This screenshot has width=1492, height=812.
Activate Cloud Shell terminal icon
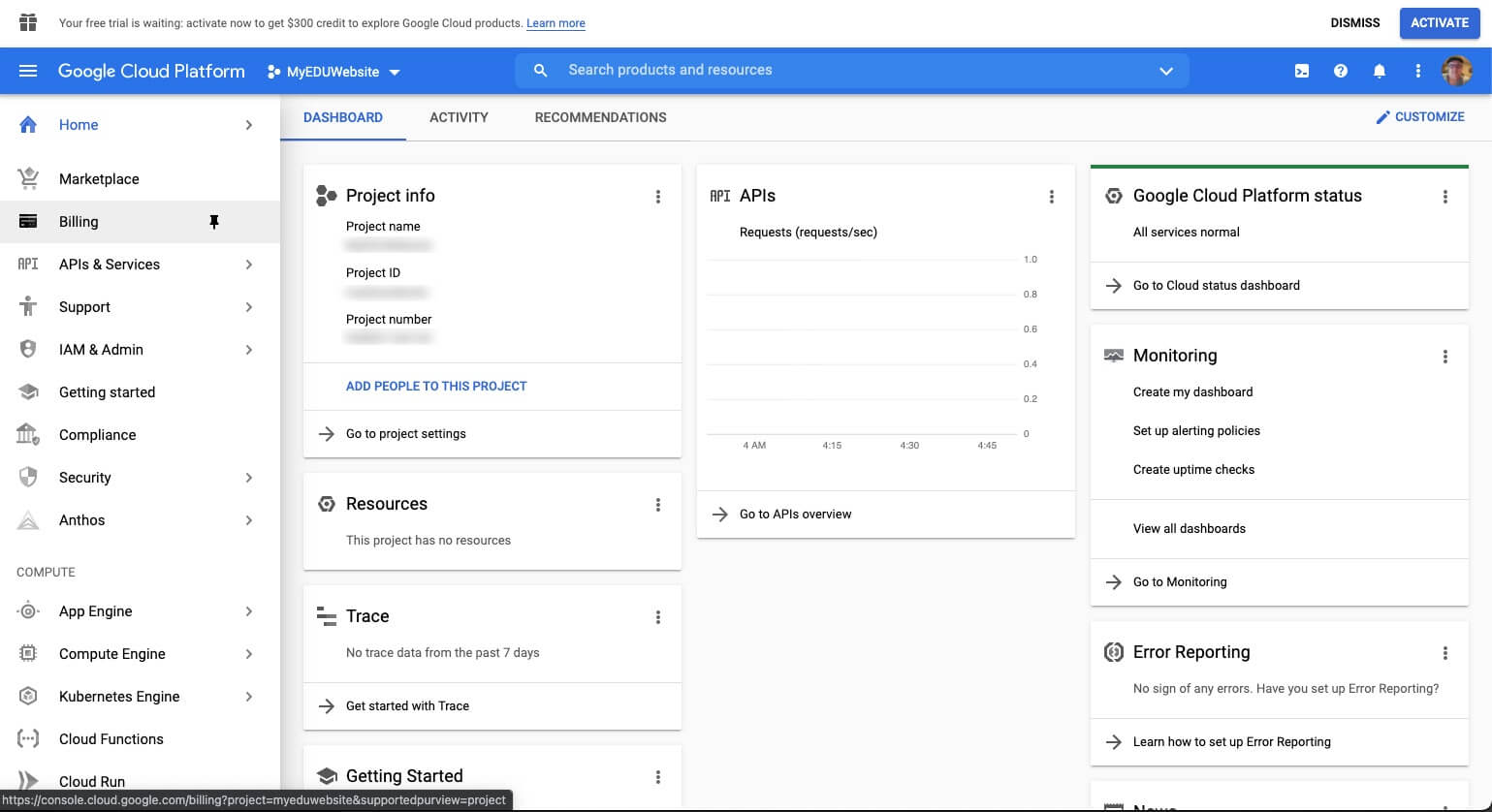[x=1302, y=71]
